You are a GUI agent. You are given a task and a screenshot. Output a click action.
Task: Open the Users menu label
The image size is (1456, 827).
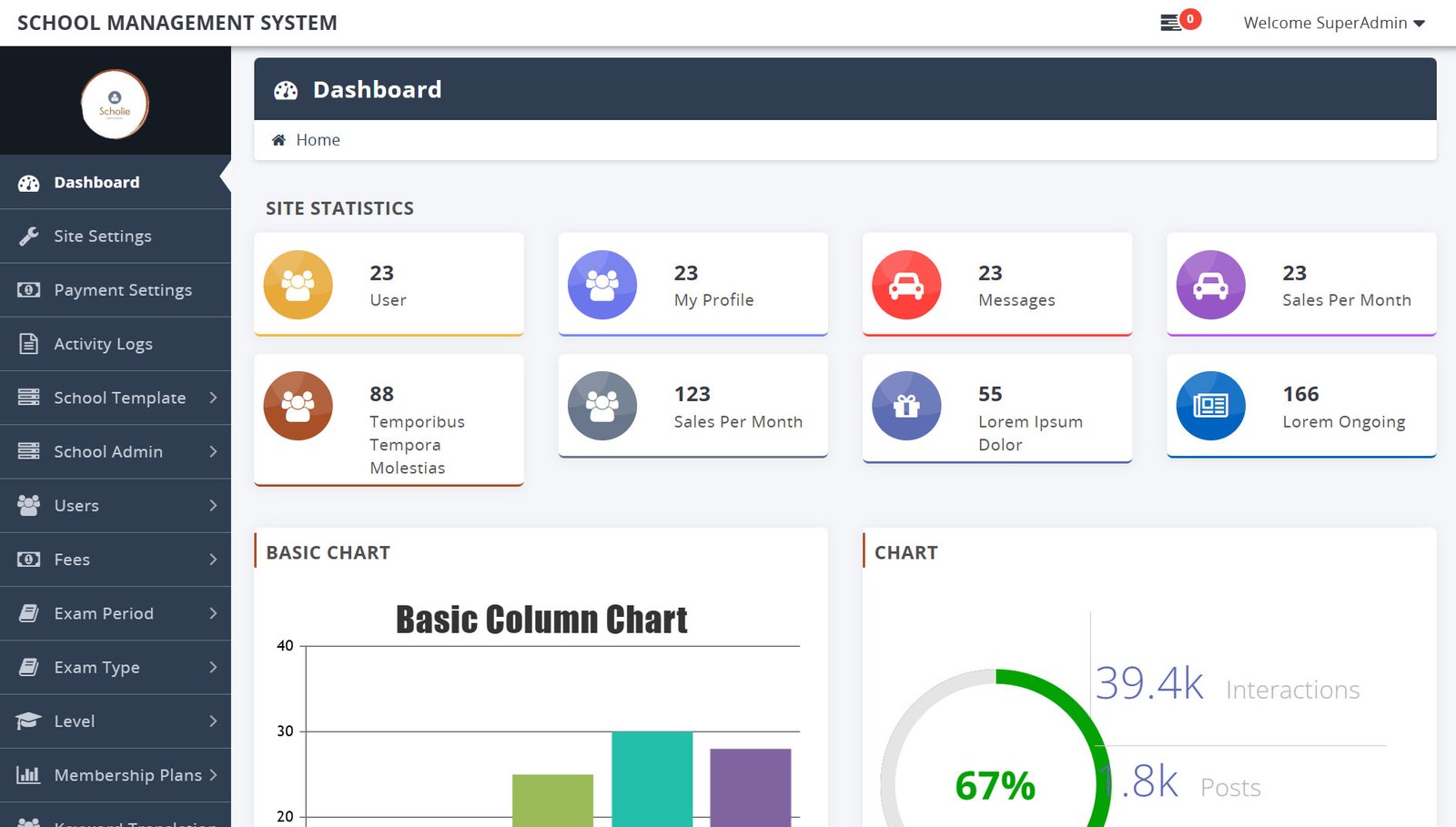click(x=76, y=506)
